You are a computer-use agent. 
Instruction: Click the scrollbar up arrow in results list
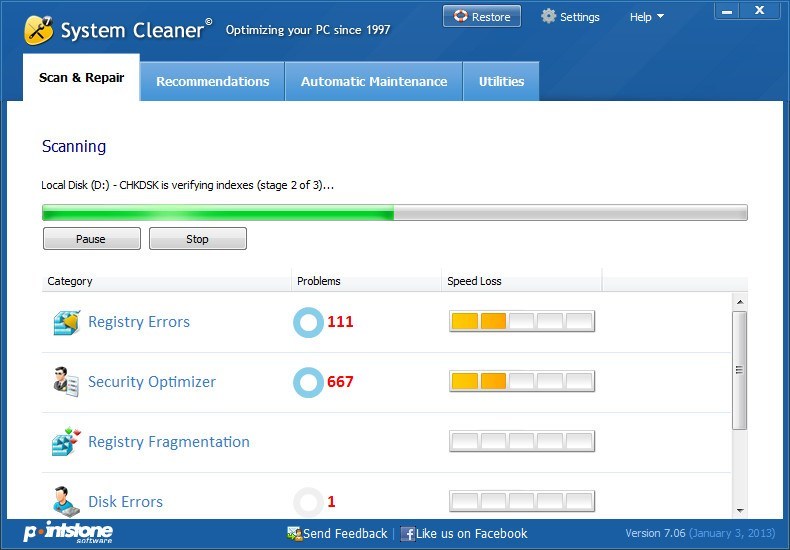click(x=740, y=302)
